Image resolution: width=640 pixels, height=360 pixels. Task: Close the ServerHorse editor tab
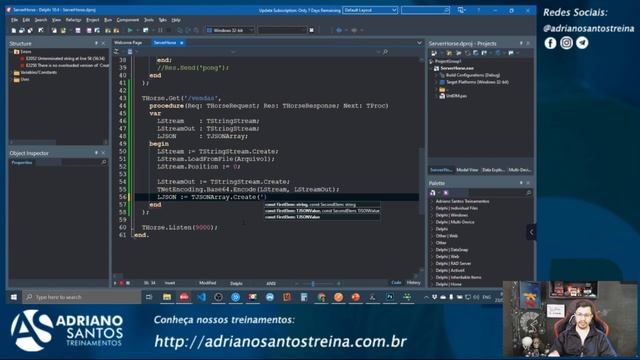pyautogui.click(x=182, y=42)
